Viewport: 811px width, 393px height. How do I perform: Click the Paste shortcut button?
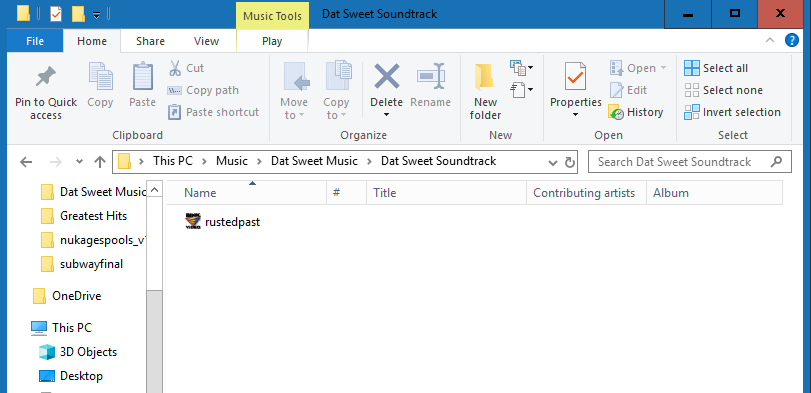pyautogui.click(x=213, y=112)
